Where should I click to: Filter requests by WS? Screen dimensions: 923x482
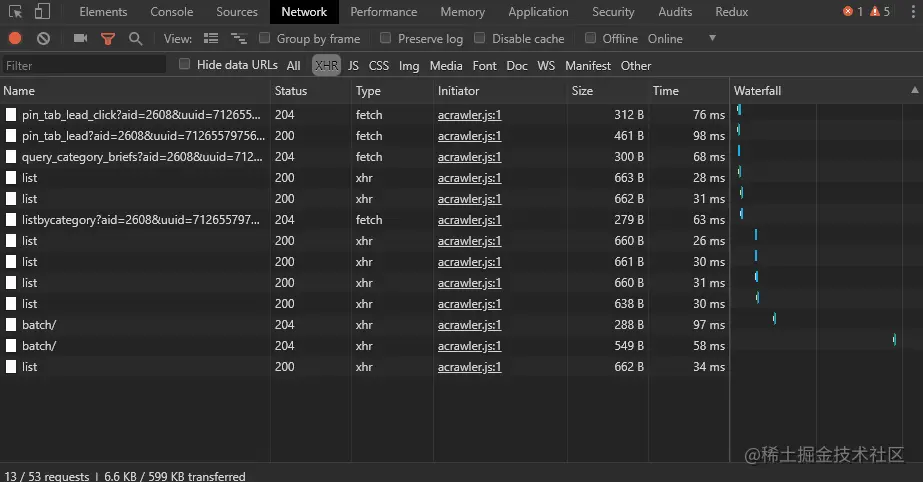click(x=546, y=65)
